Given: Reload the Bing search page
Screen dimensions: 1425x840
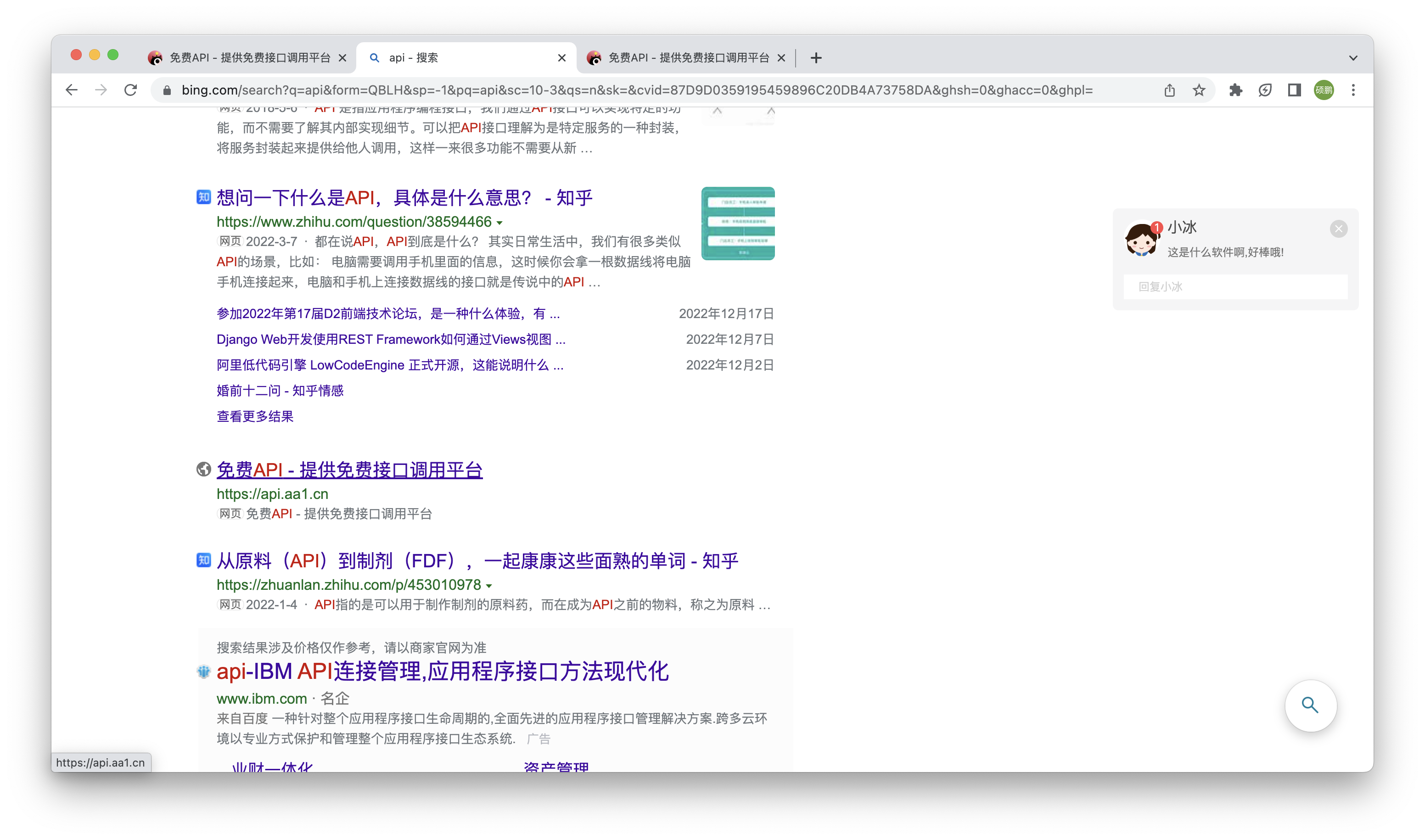Looking at the screenshot, I should pos(131,90).
